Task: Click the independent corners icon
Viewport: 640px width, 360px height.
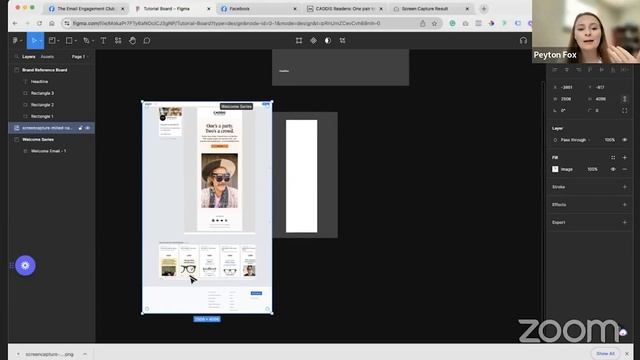Action: coord(624,111)
